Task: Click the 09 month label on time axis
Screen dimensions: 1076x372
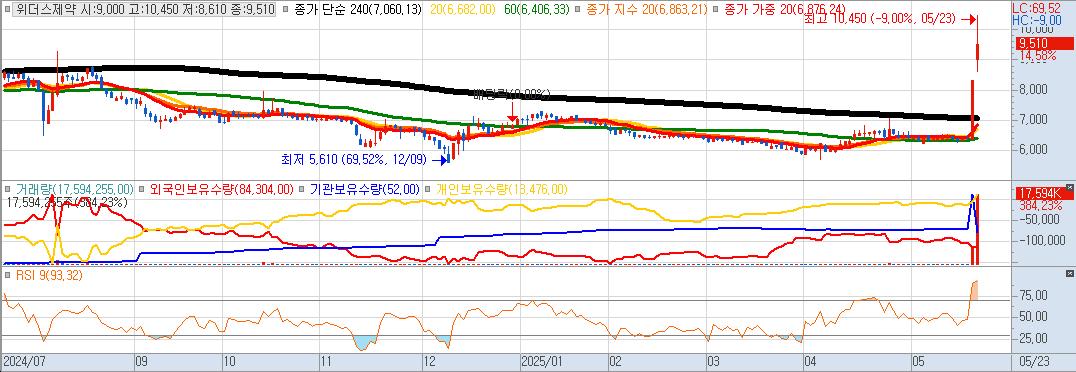Action: tap(141, 362)
